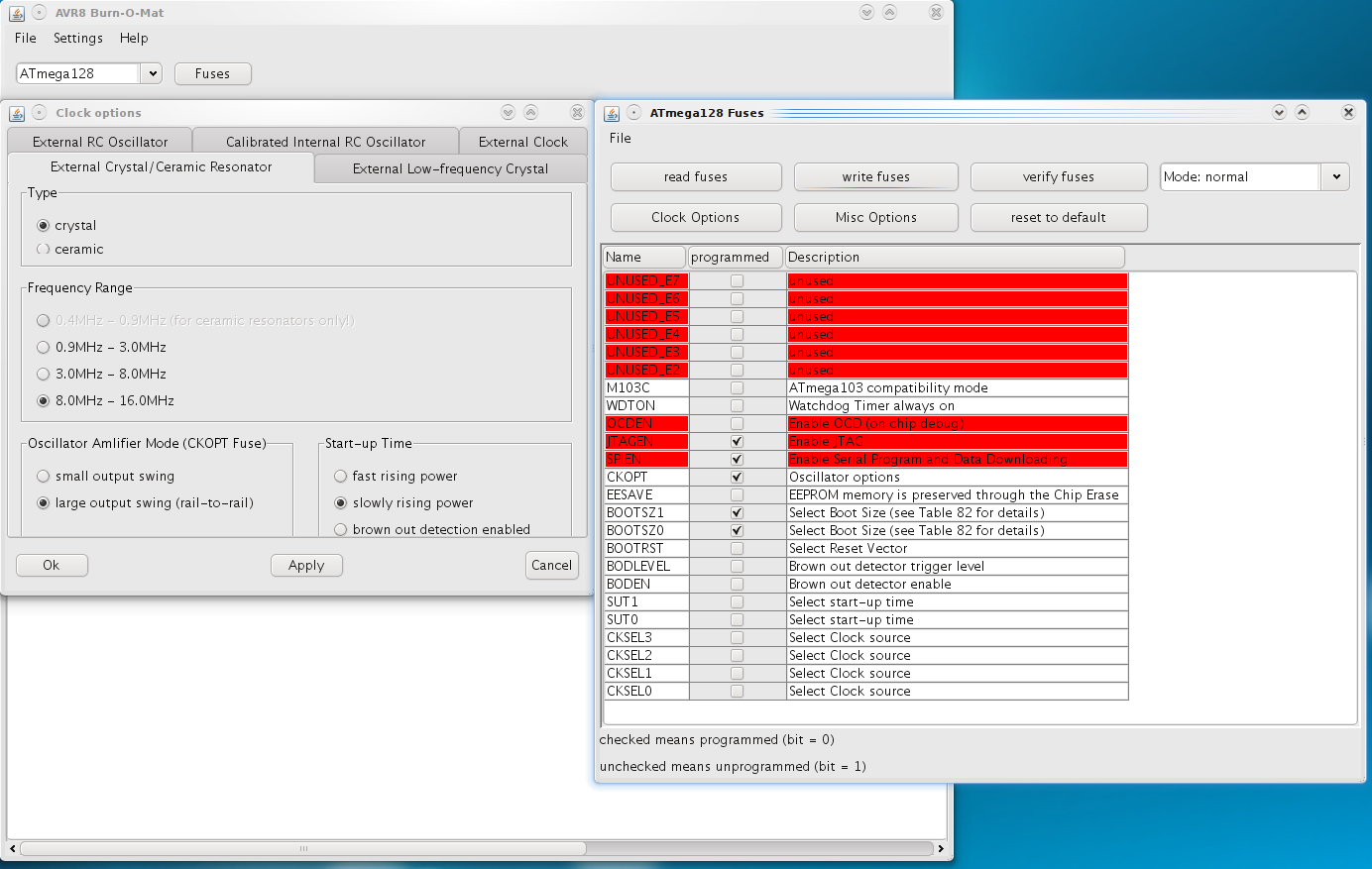Switch to External Low-frequency Crystal tab
The image size is (1372, 869).
pyautogui.click(x=450, y=168)
